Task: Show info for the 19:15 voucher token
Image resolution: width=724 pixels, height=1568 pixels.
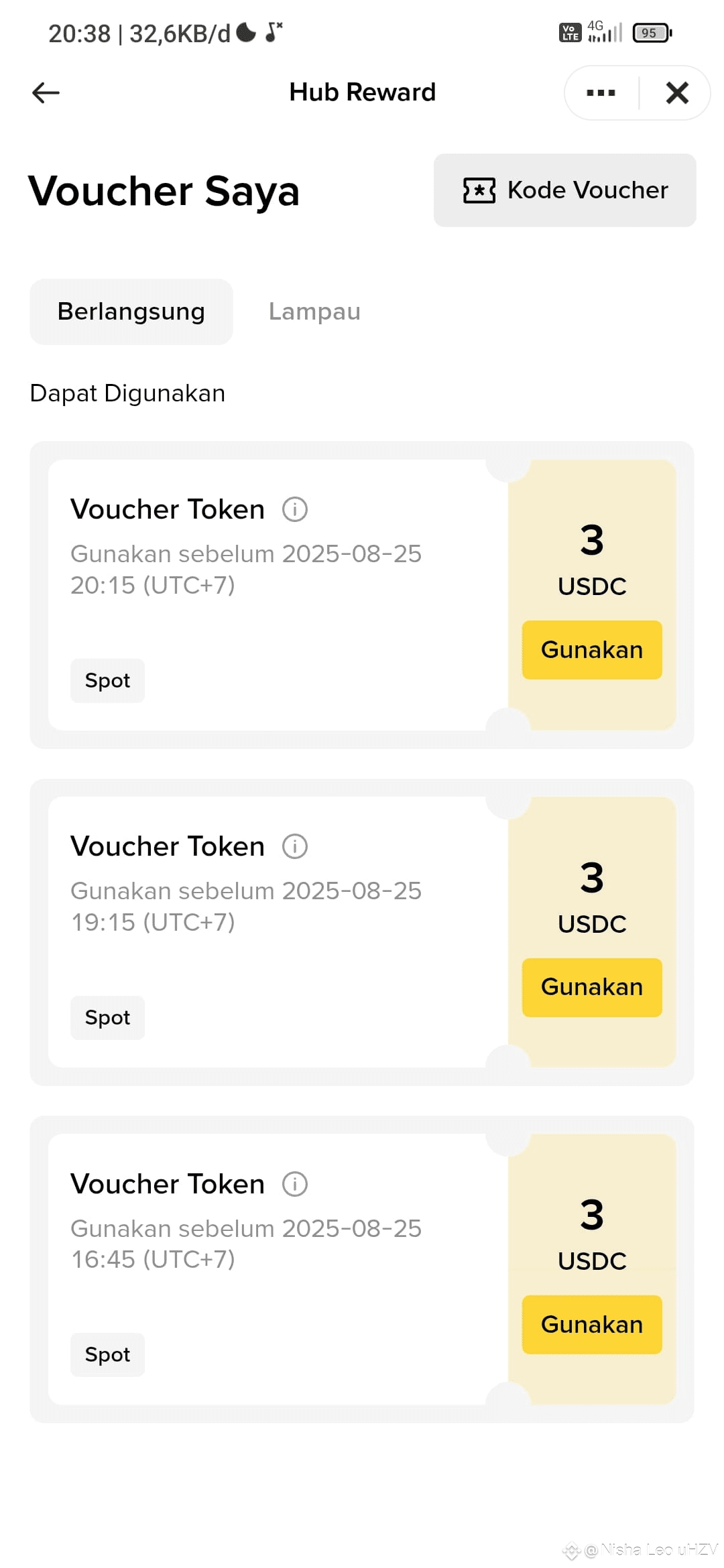Action: (x=295, y=846)
